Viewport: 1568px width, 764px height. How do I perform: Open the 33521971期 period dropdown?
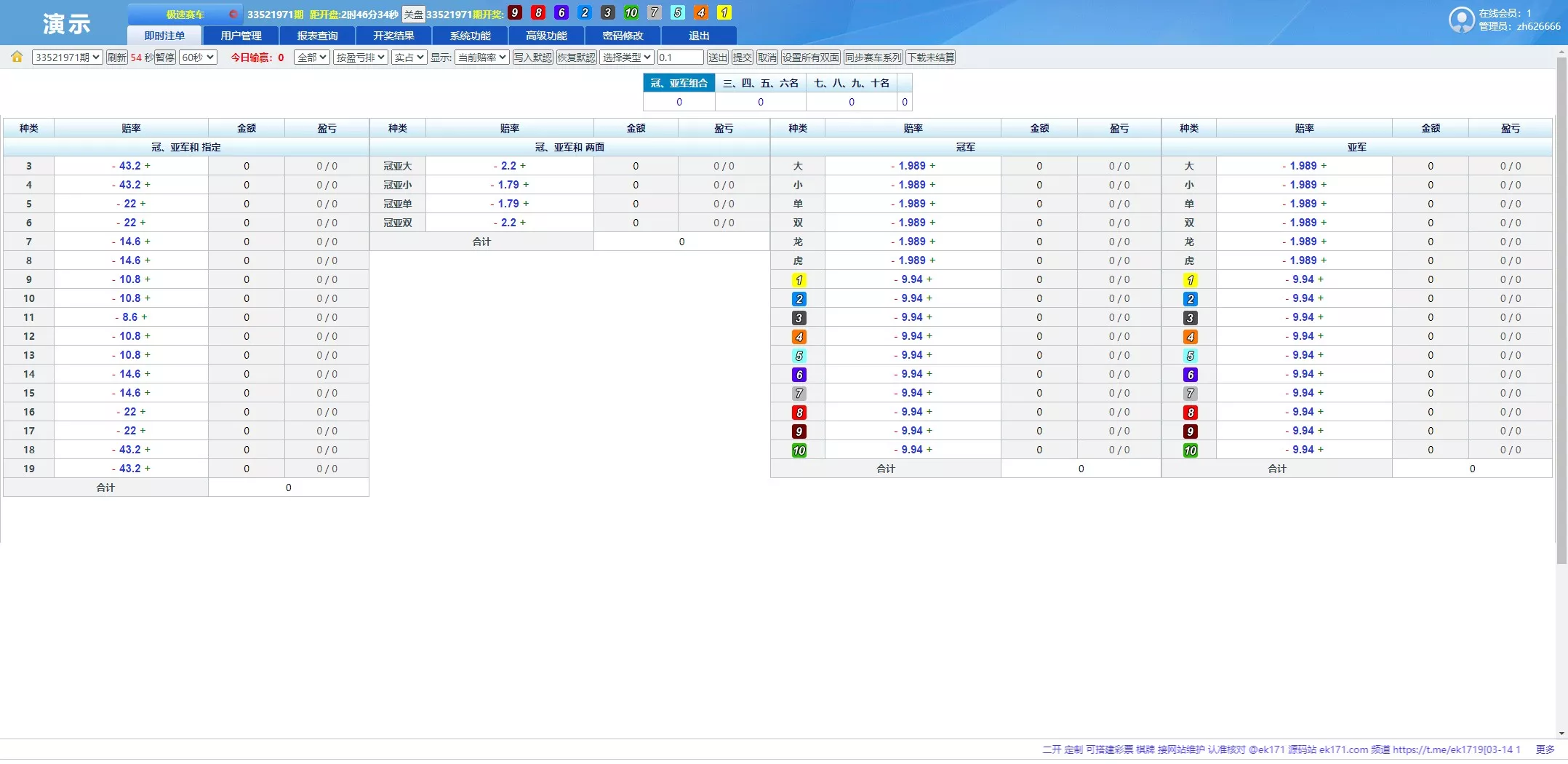(67, 57)
